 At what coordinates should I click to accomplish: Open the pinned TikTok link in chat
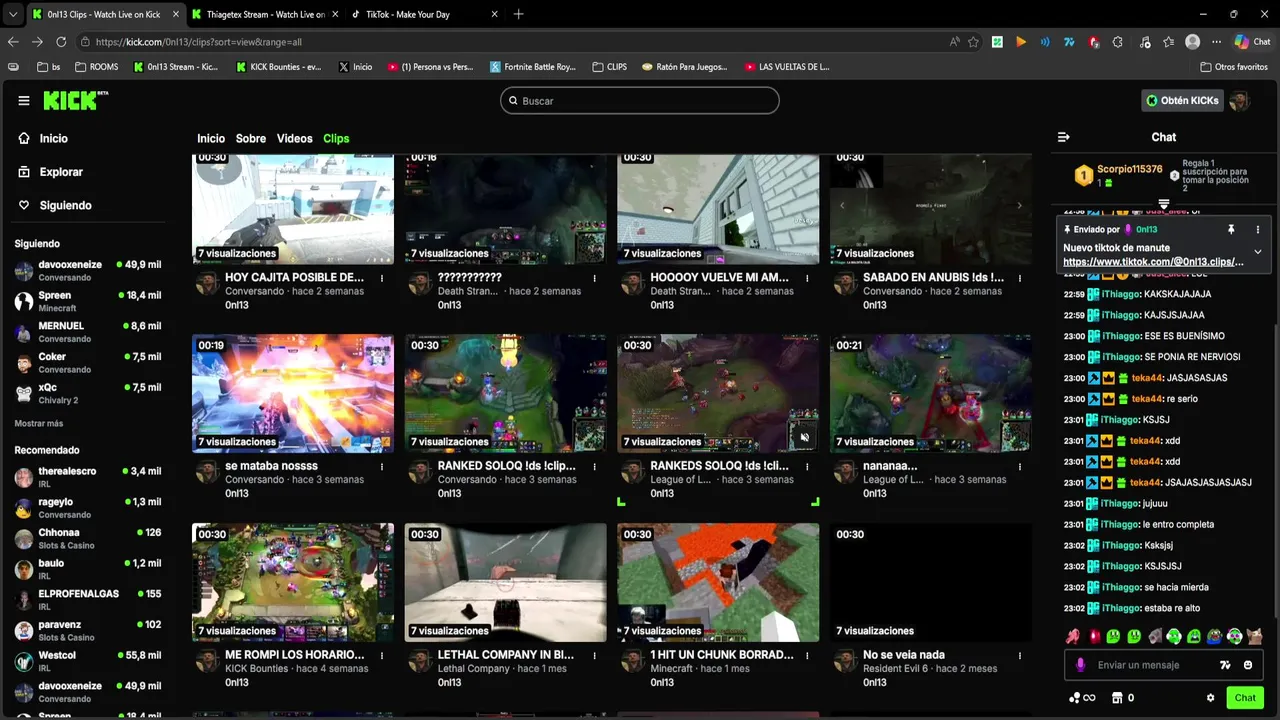coord(1153,262)
